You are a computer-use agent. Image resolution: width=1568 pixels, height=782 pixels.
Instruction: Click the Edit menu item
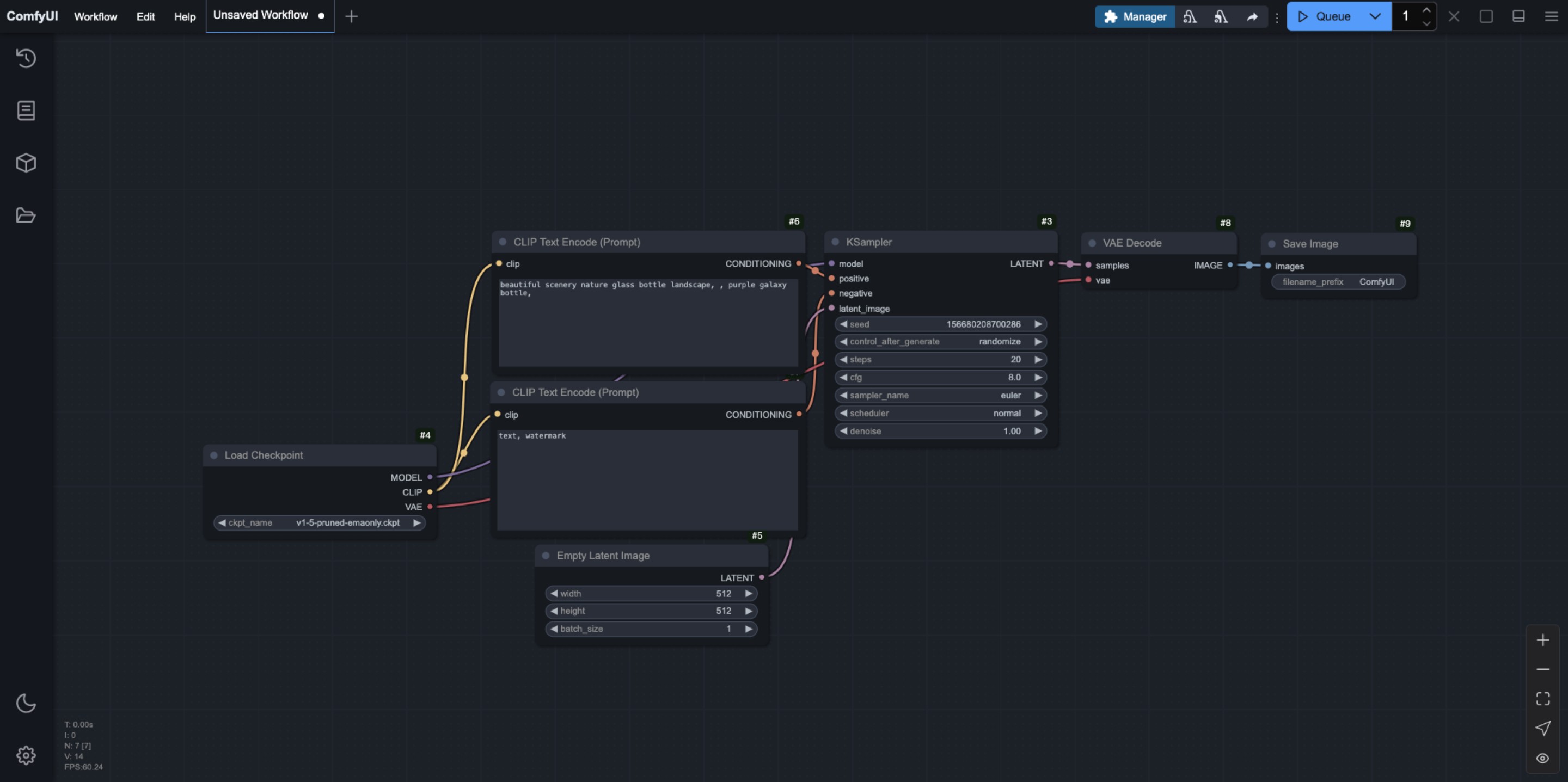click(145, 16)
